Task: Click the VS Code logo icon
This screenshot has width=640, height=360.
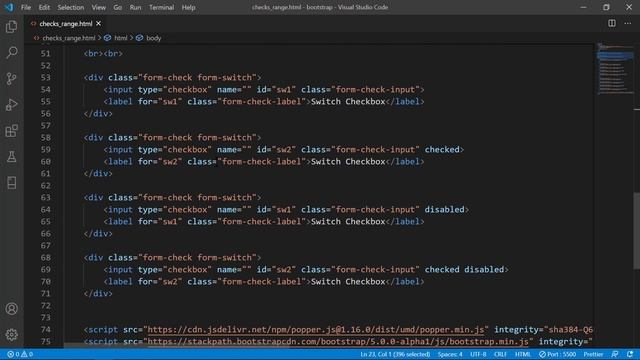Action: [9, 7]
